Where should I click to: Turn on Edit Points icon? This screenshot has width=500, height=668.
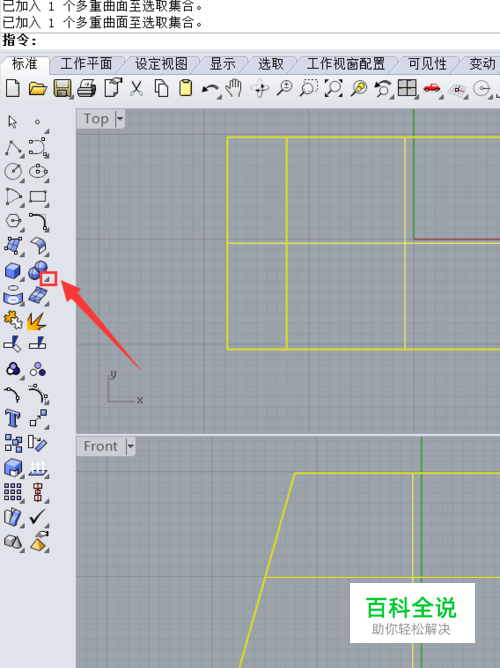[x=13, y=394]
